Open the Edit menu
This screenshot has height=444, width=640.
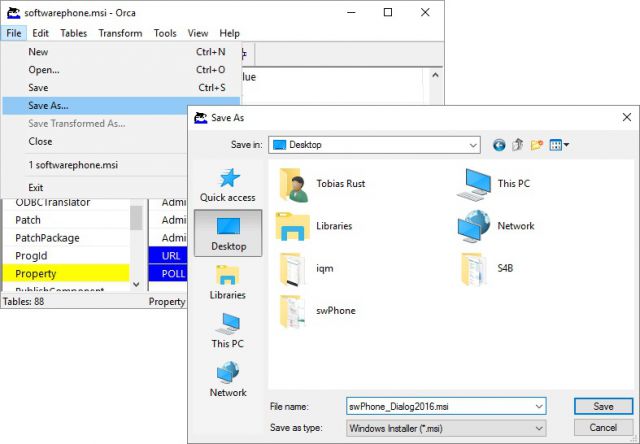click(40, 33)
